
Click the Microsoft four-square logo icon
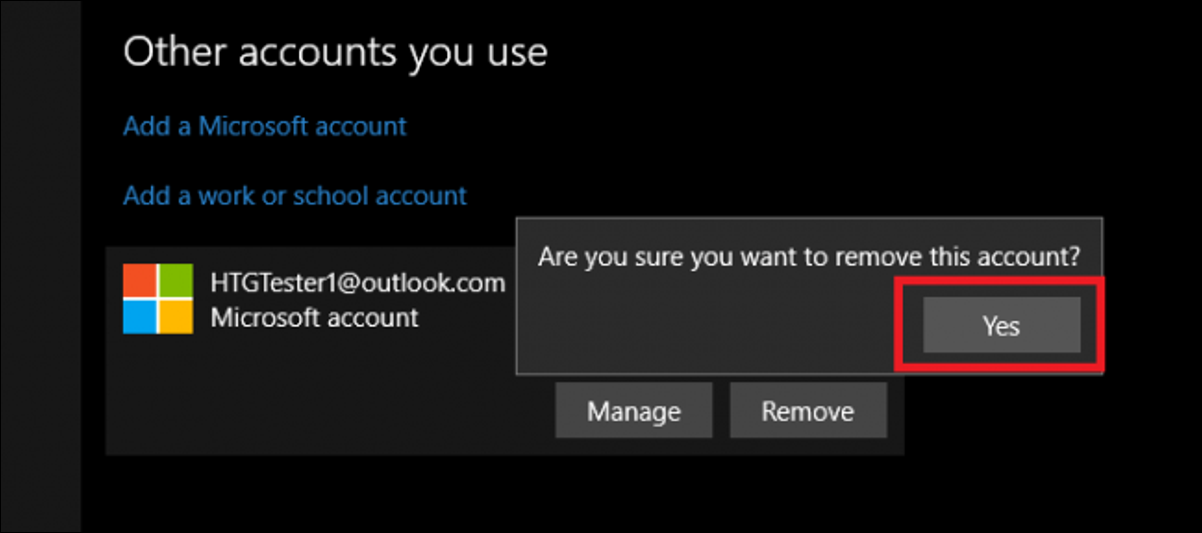coord(158,299)
